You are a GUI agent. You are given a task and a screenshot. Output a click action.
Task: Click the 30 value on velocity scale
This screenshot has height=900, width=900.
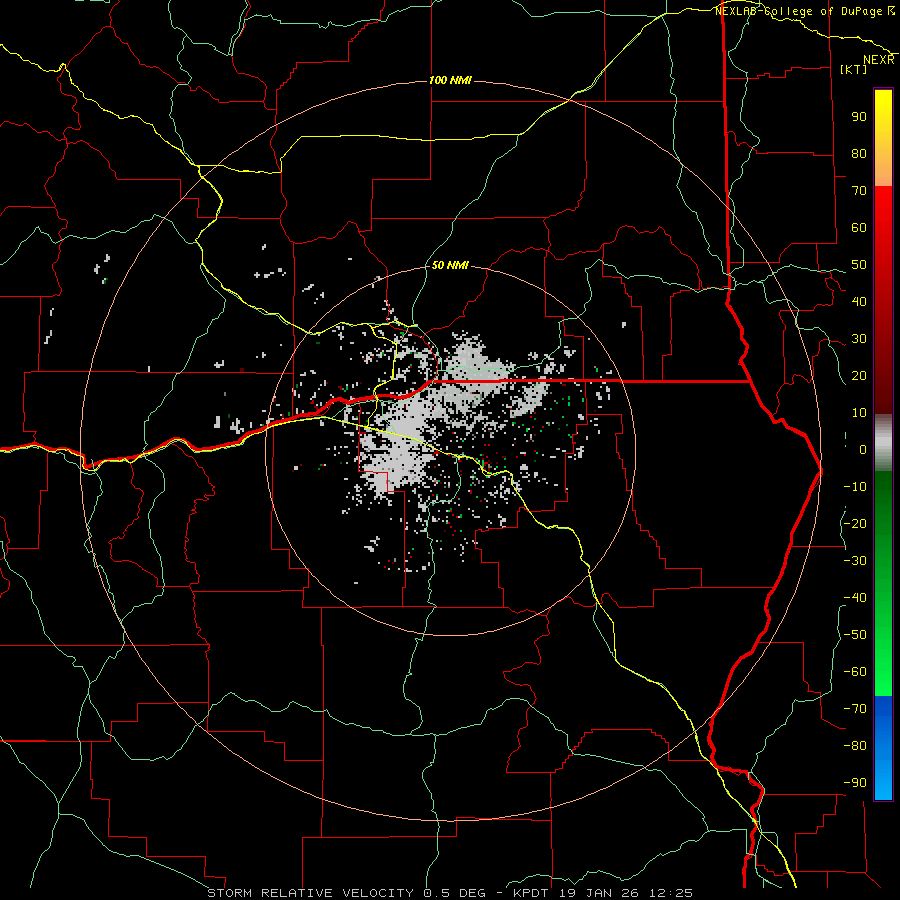pyautogui.click(x=859, y=339)
